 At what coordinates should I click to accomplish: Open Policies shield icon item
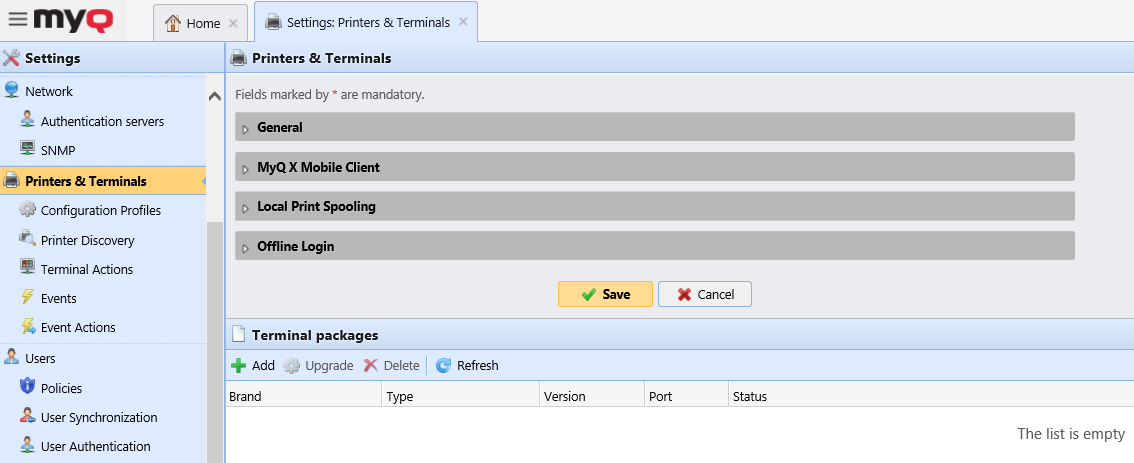pos(28,388)
